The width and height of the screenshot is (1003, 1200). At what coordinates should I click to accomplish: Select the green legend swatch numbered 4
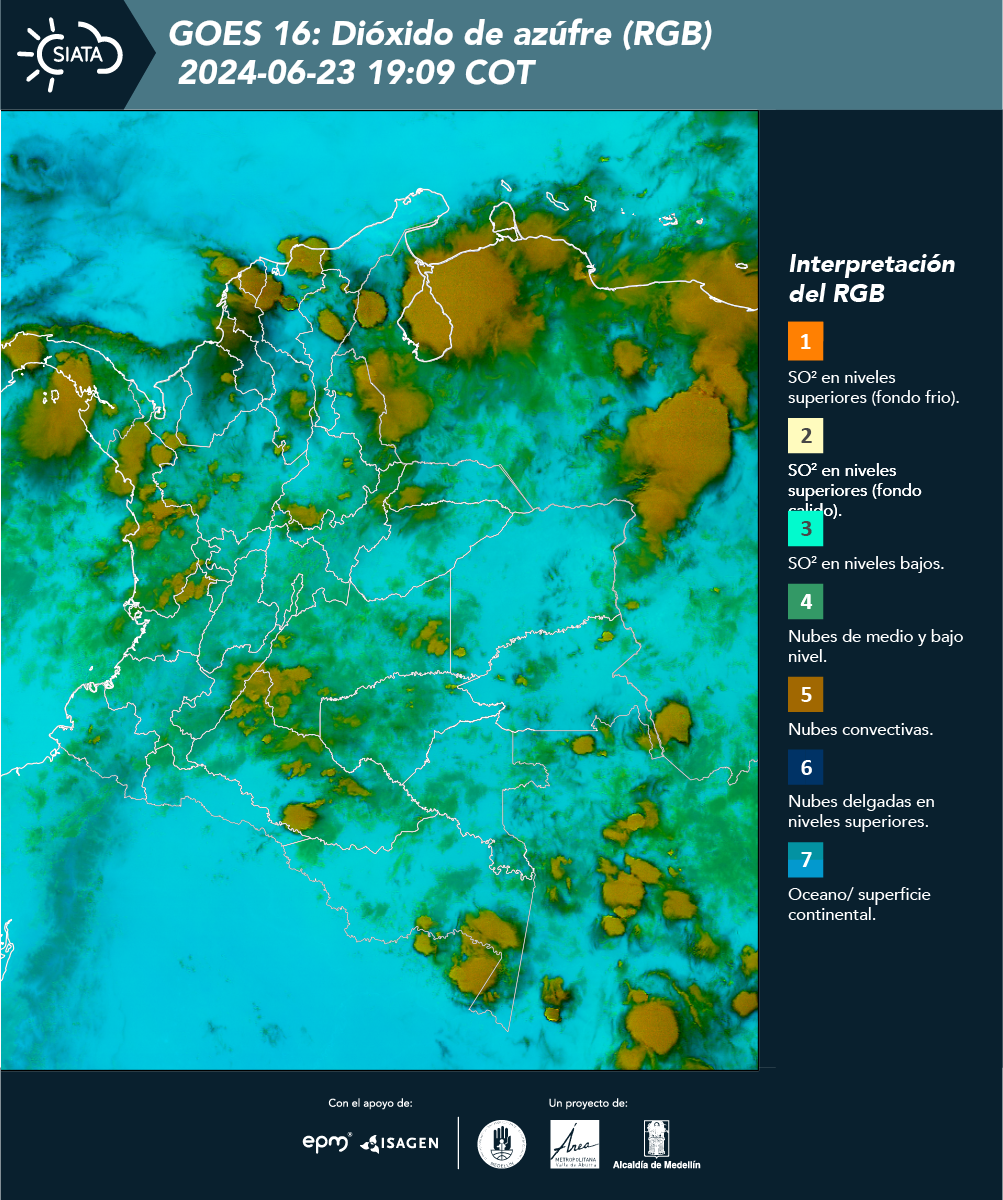(805, 602)
